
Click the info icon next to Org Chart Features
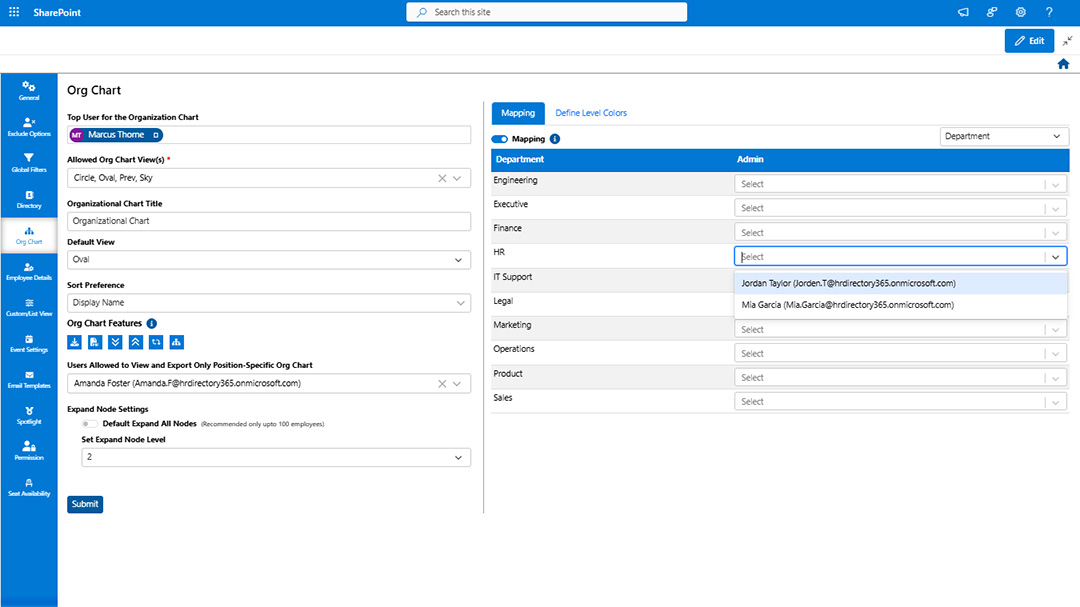(151, 323)
